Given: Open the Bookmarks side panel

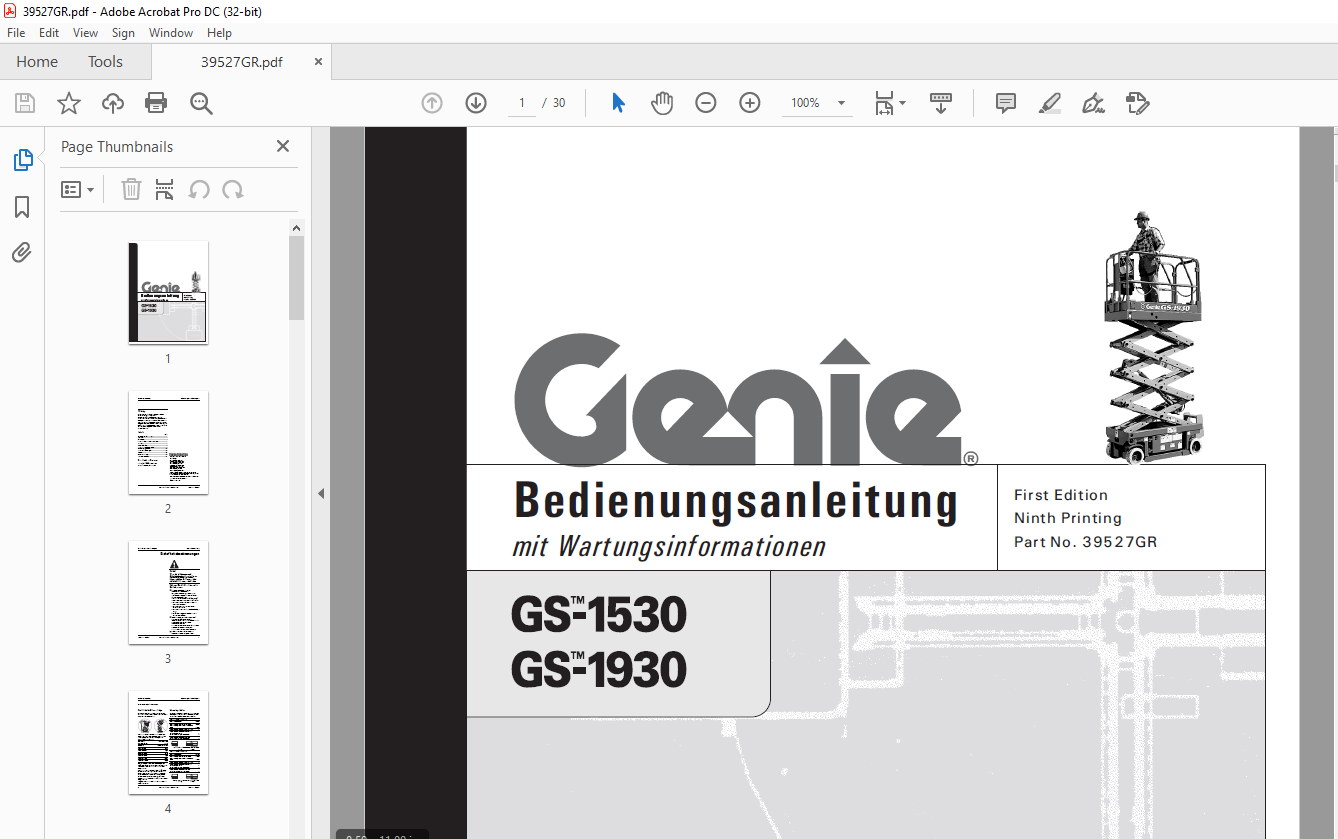Looking at the screenshot, I should 22,207.
